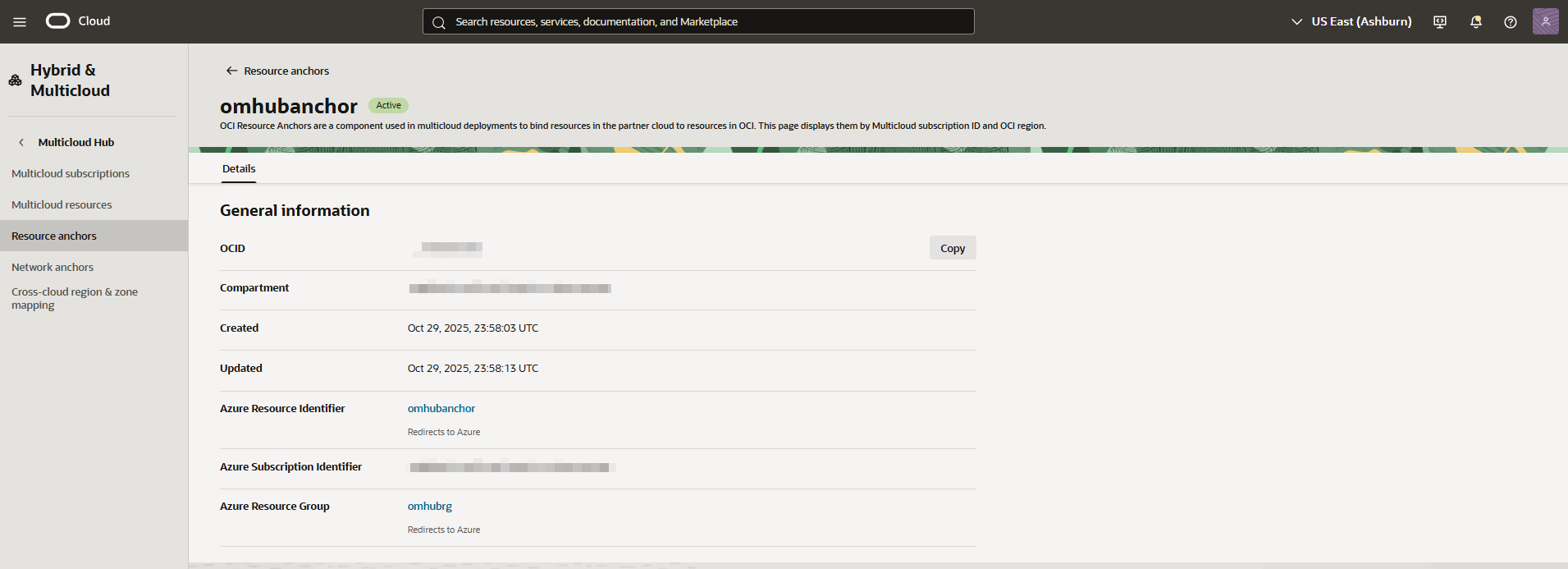
Task: Click the Oracle Cloud logo
Action: [x=58, y=21]
